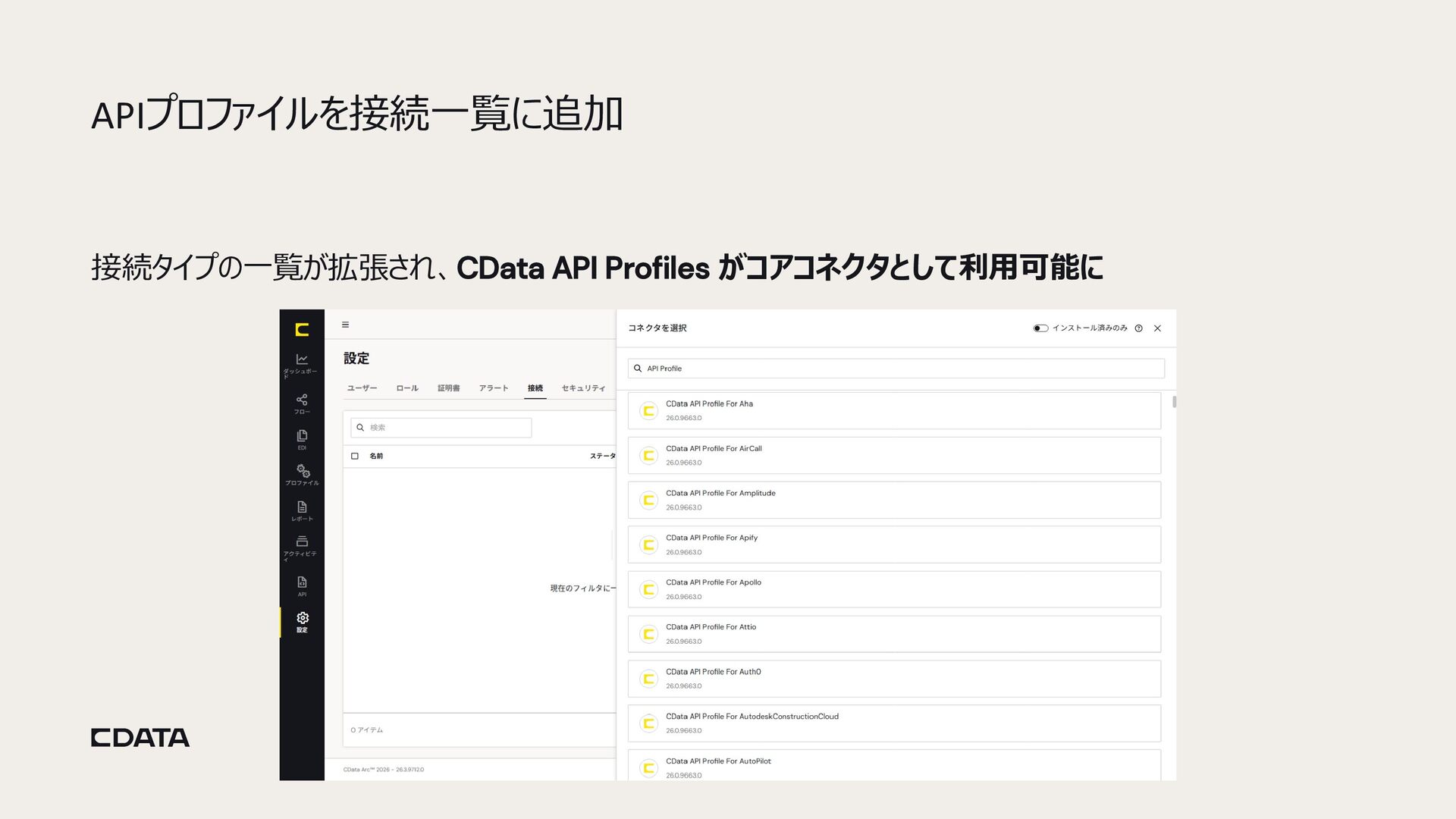Screen dimensions: 1456x819
Task: Click the '0 アイテム' count text
Action: point(367,730)
